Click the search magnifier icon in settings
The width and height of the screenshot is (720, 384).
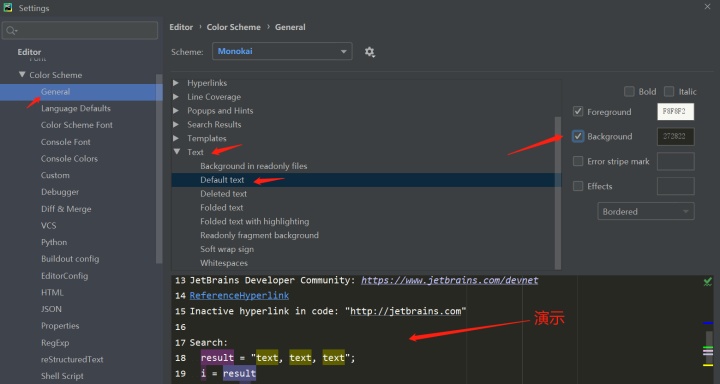[11, 31]
